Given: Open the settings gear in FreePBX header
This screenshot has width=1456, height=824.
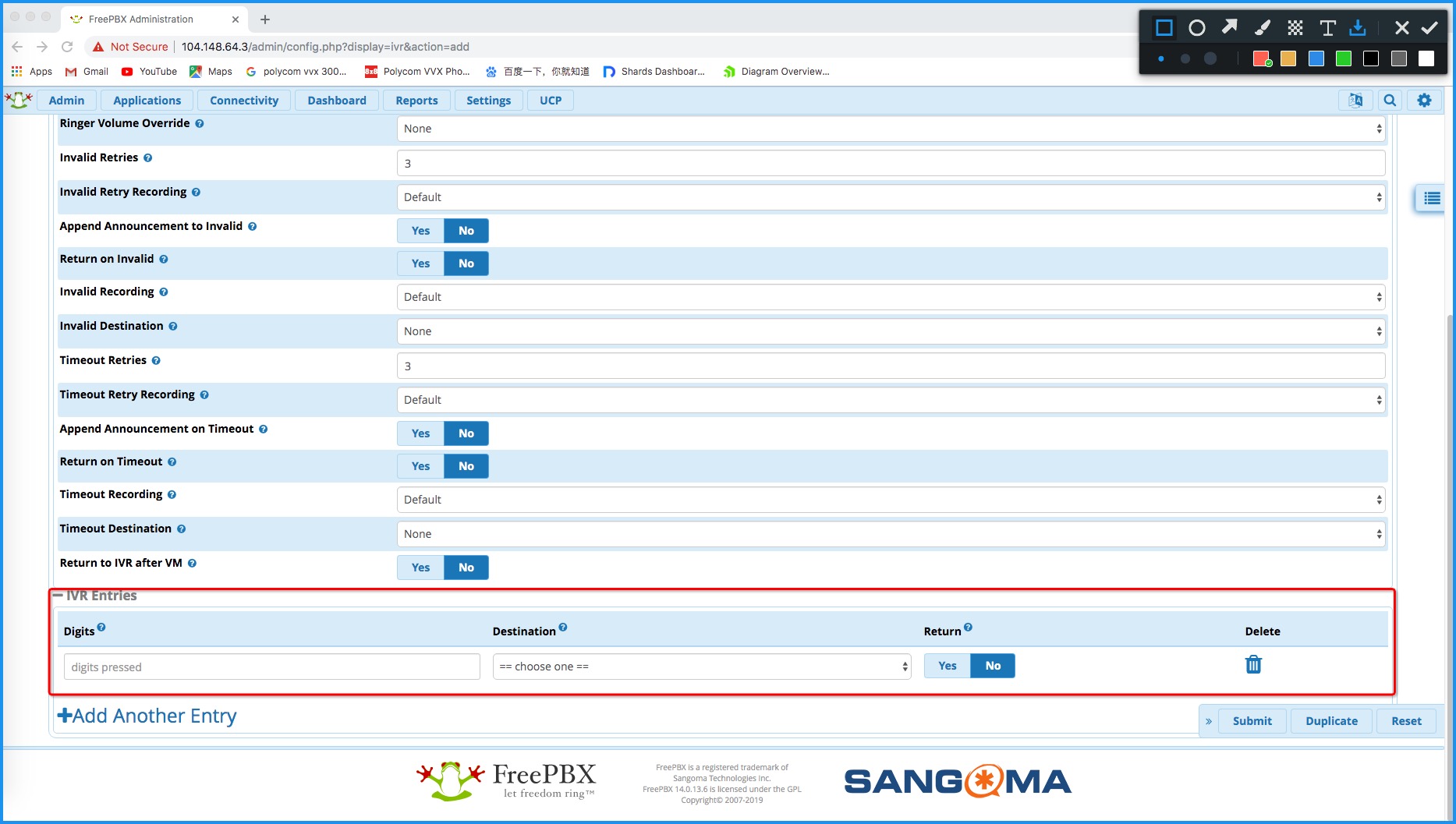Looking at the screenshot, I should pyautogui.click(x=1424, y=101).
